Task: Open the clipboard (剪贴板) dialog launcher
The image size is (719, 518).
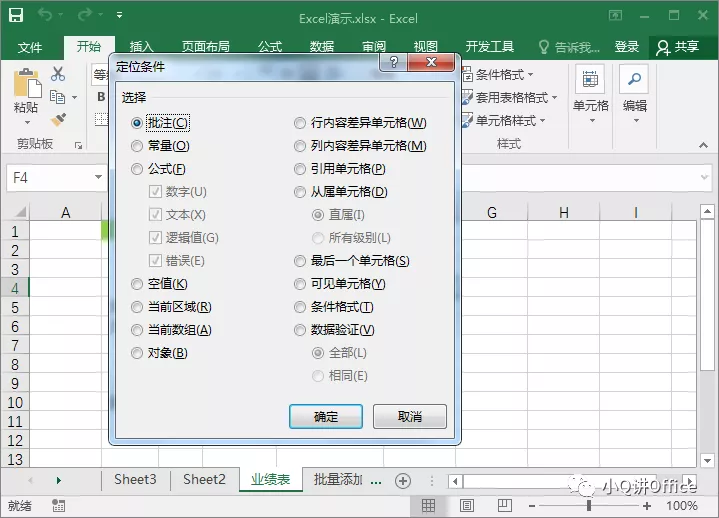Action: click(x=78, y=145)
